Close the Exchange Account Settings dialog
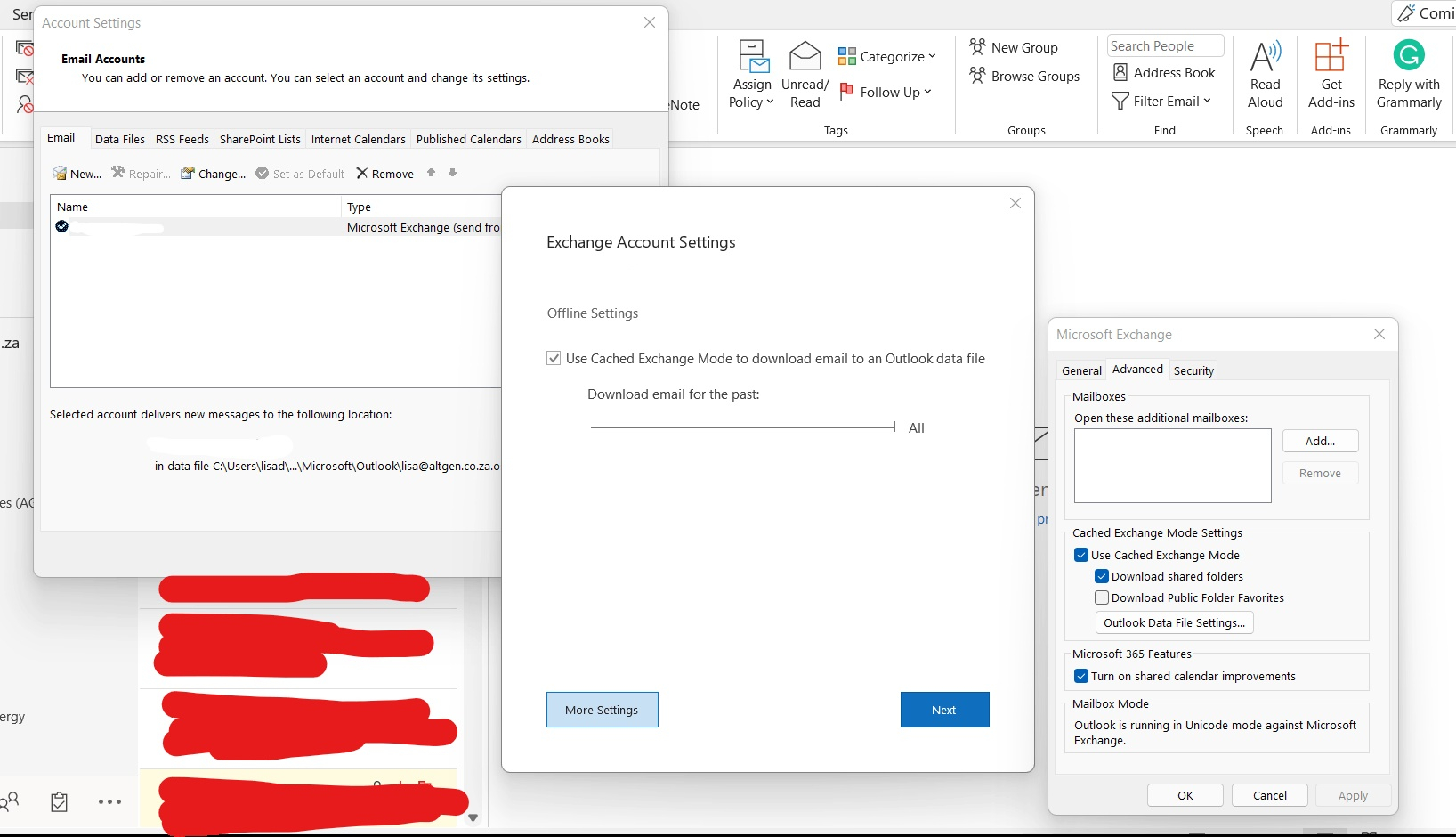Image resolution: width=1456 pixels, height=837 pixels. pyautogui.click(x=1015, y=204)
